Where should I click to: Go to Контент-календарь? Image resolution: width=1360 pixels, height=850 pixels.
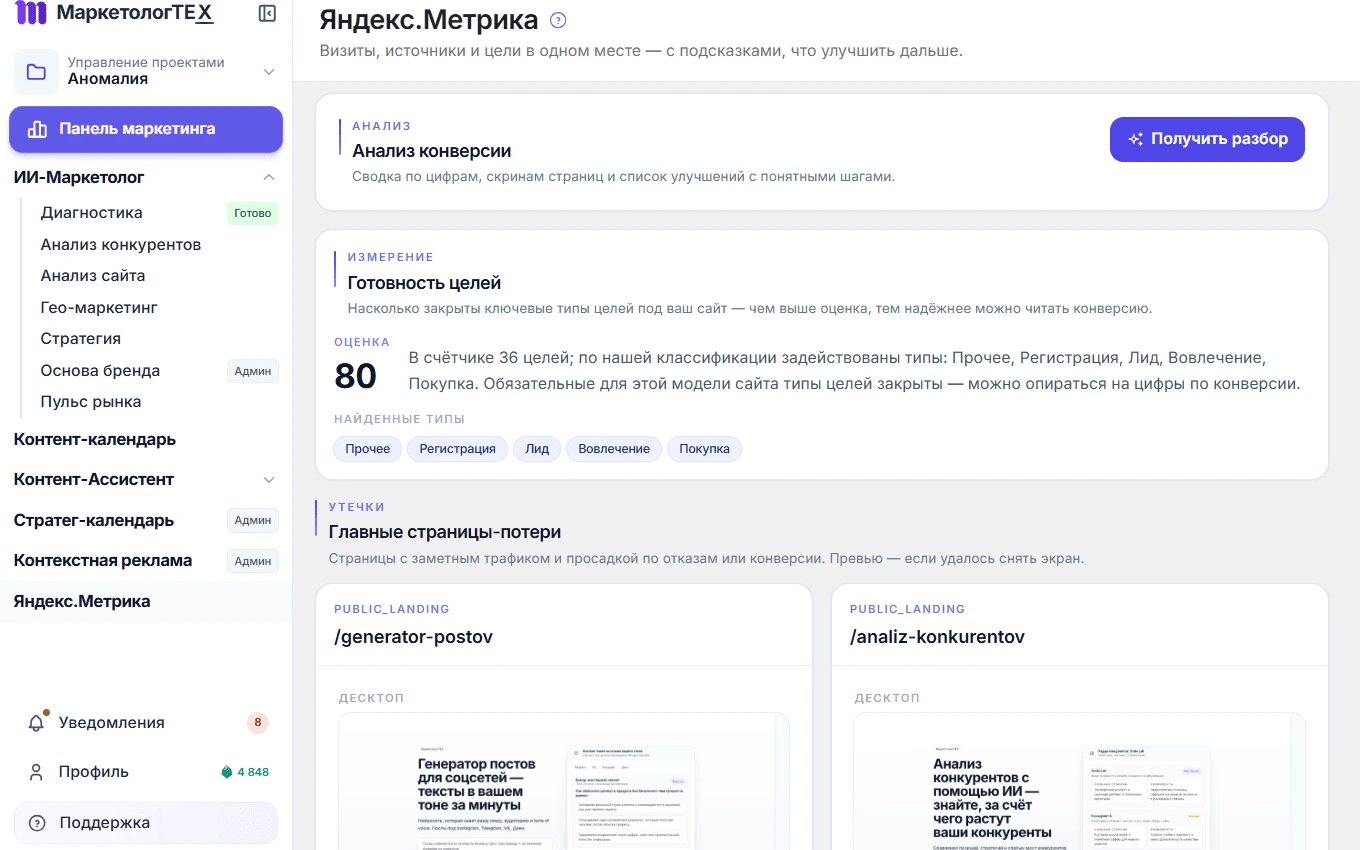[x=95, y=439]
